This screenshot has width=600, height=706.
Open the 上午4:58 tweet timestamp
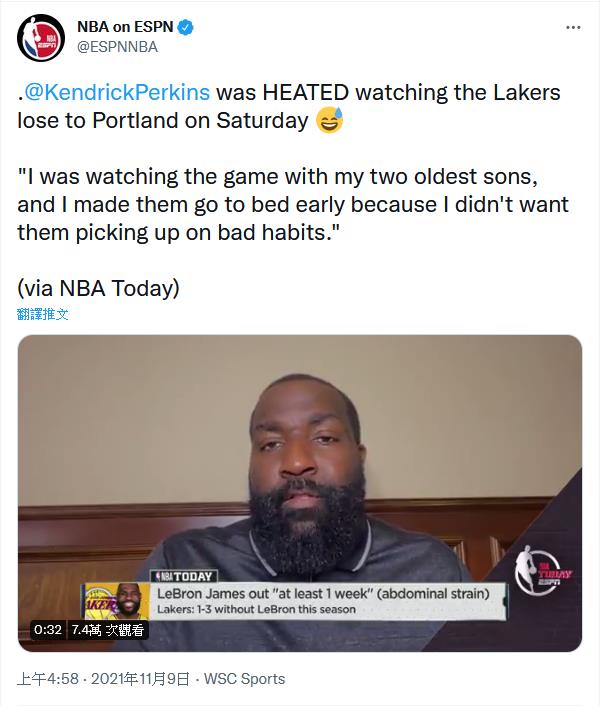click(48, 679)
